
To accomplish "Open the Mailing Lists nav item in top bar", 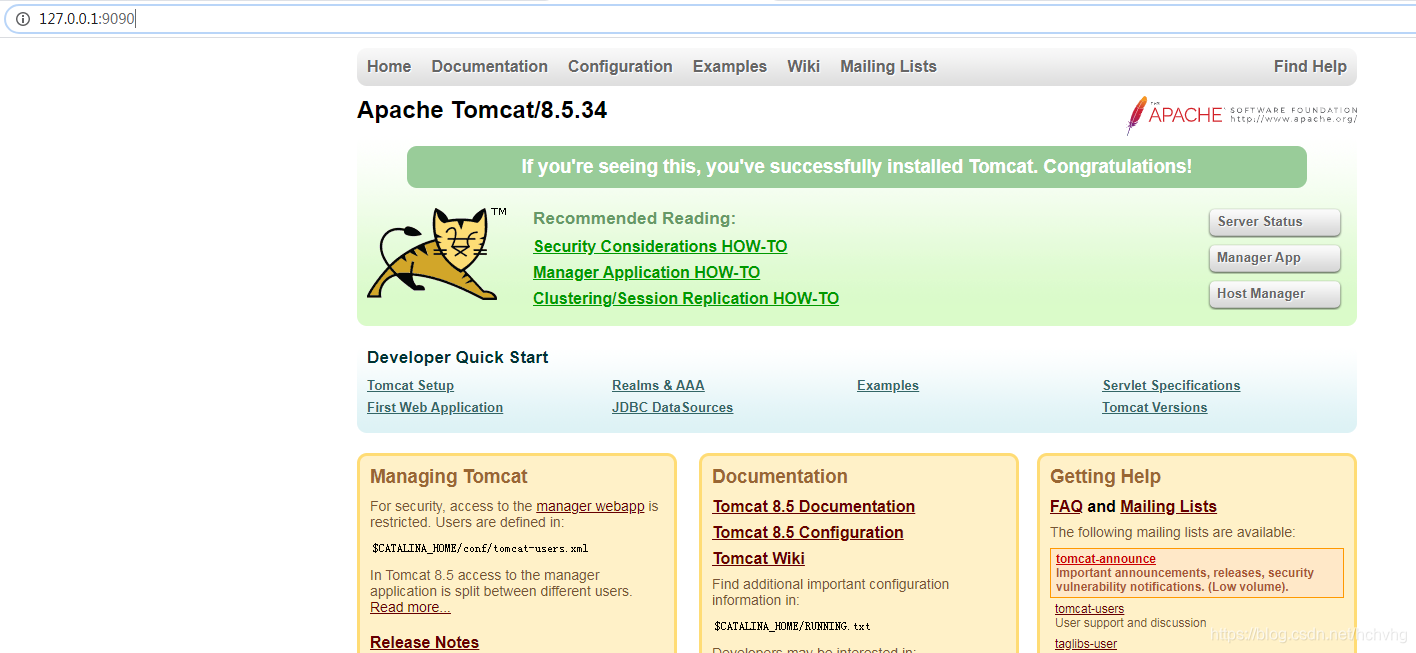I will (x=888, y=67).
